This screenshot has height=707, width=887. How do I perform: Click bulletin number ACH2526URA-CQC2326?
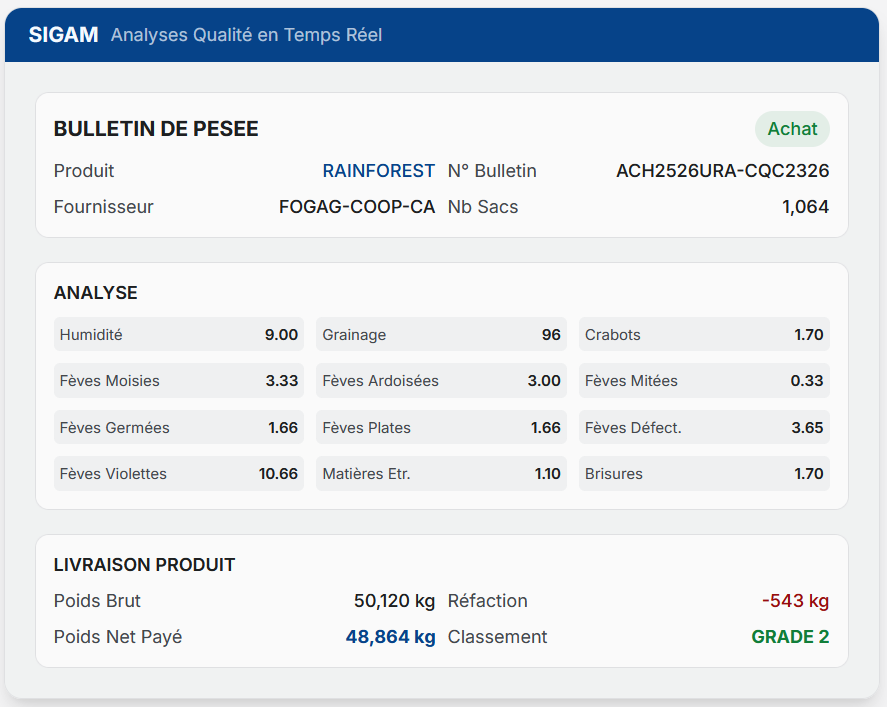pos(722,171)
